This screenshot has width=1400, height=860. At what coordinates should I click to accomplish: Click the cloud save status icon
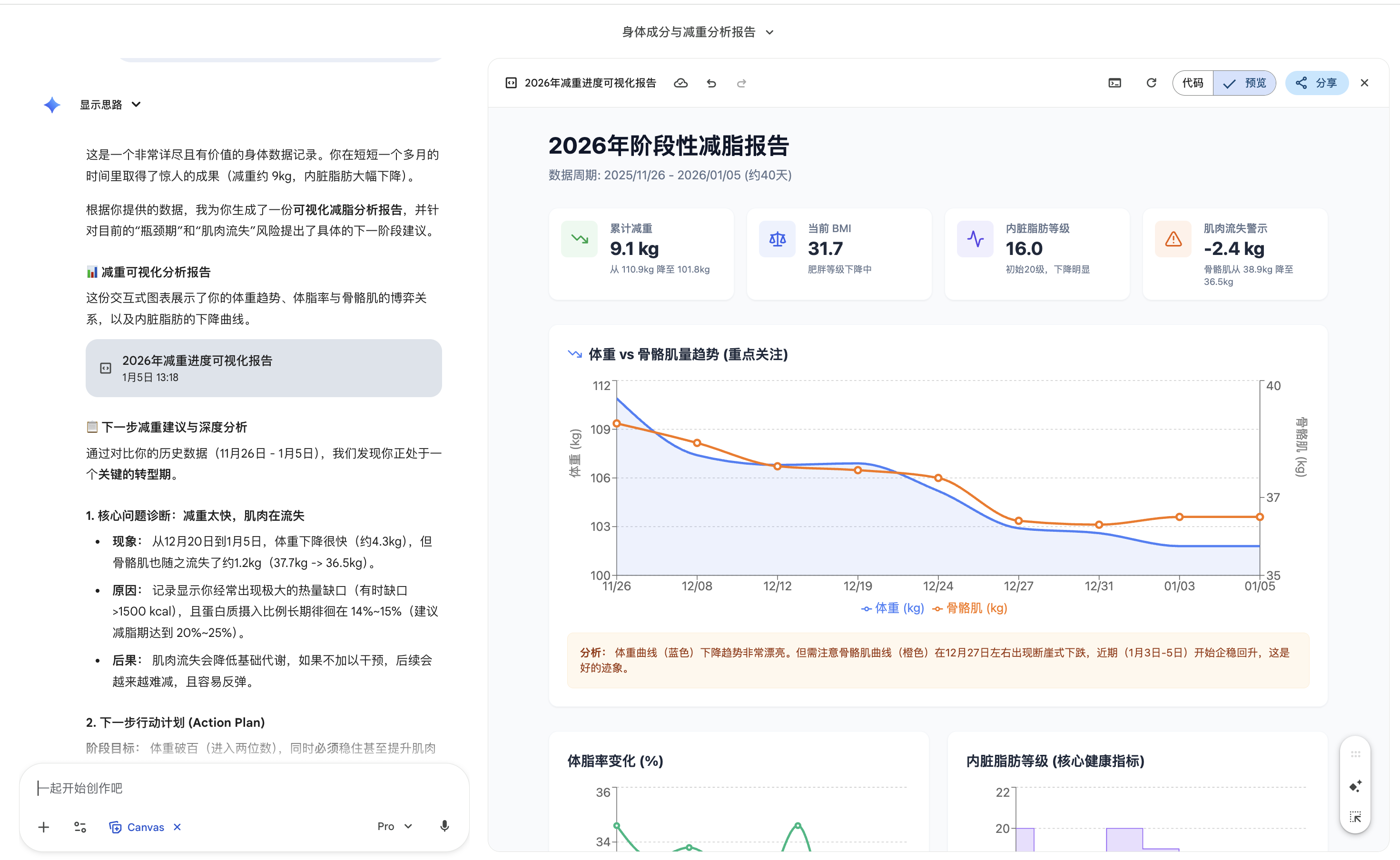click(x=680, y=83)
